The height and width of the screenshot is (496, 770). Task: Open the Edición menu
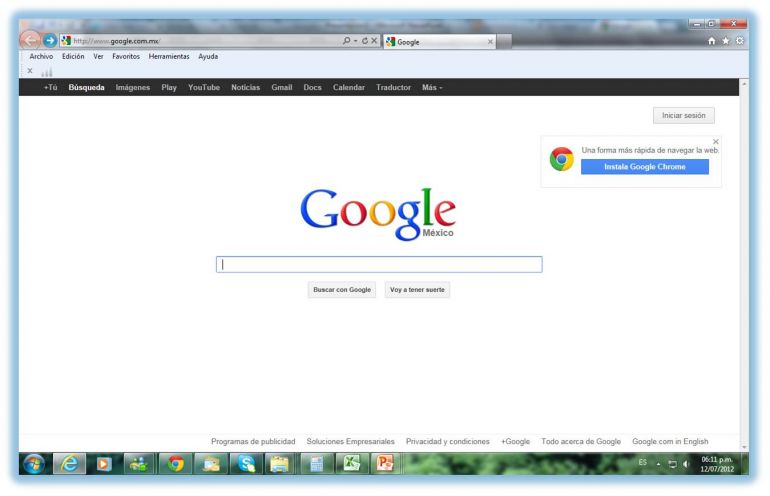click(x=73, y=56)
